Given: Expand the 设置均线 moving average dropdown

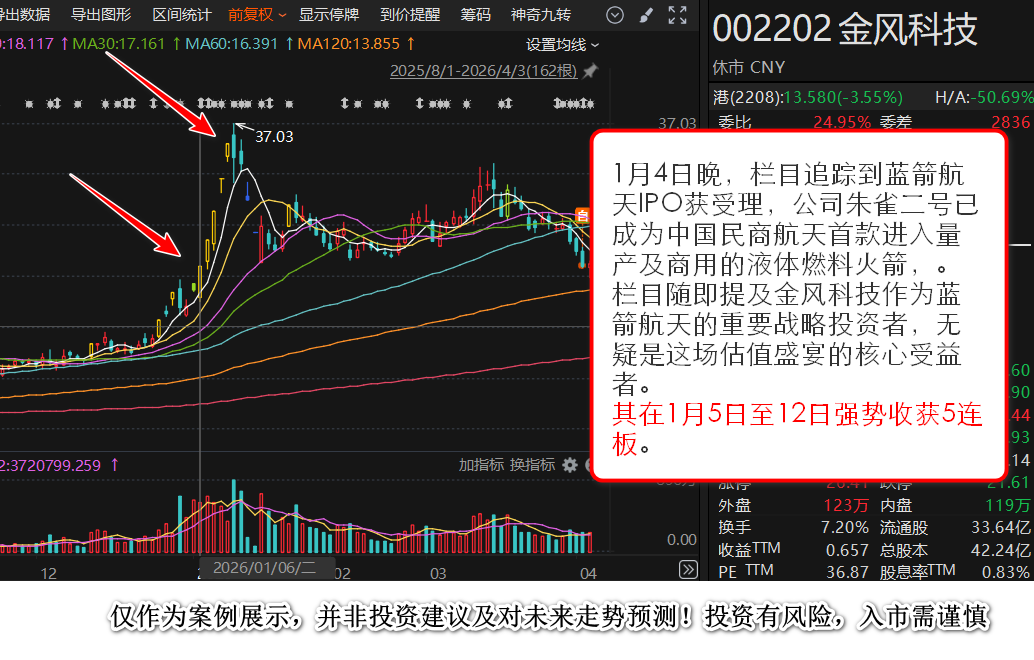Looking at the screenshot, I should pos(562,45).
